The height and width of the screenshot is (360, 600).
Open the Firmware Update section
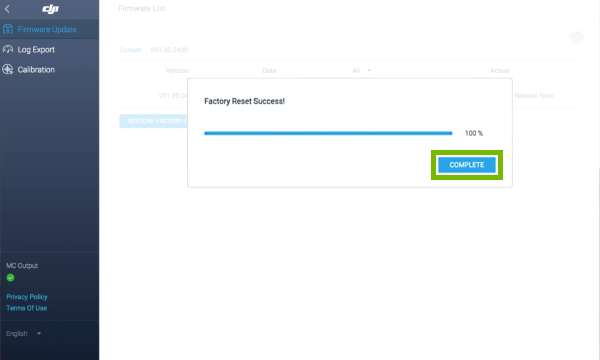pyautogui.click(x=49, y=29)
